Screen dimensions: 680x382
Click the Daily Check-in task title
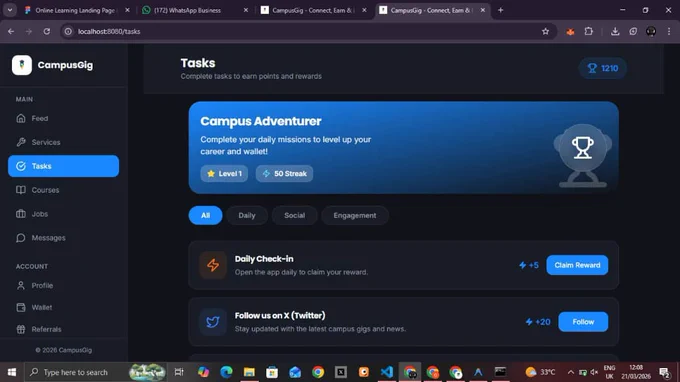264,259
